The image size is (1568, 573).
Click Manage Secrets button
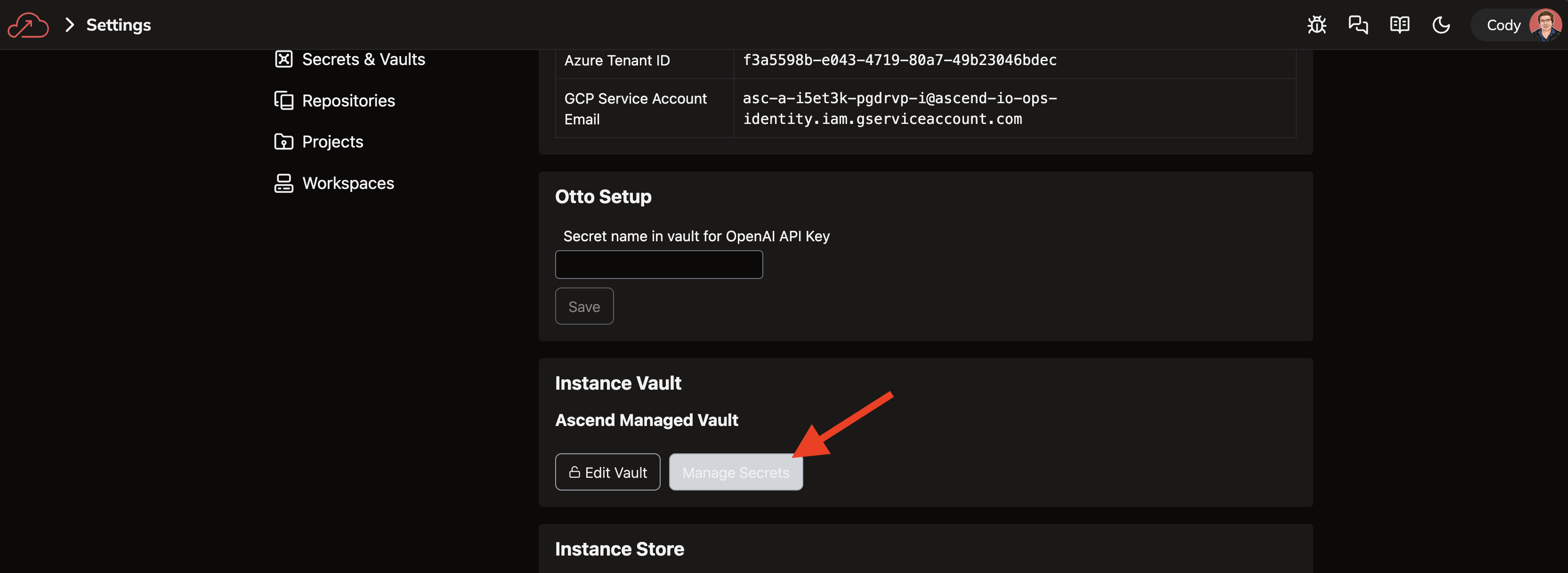pos(735,471)
